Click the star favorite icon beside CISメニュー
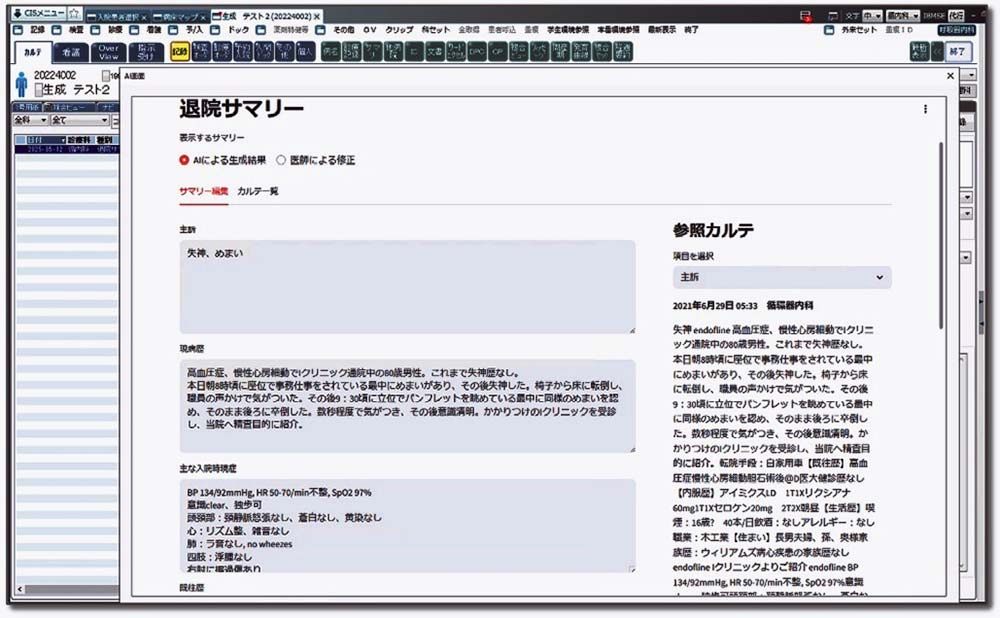This screenshot has height=618, width=1000. click(75, 13)
